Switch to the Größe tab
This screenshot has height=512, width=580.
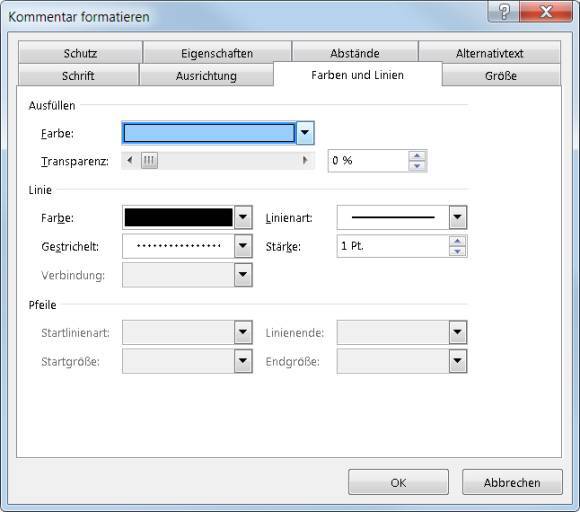[x=501, y=75]
